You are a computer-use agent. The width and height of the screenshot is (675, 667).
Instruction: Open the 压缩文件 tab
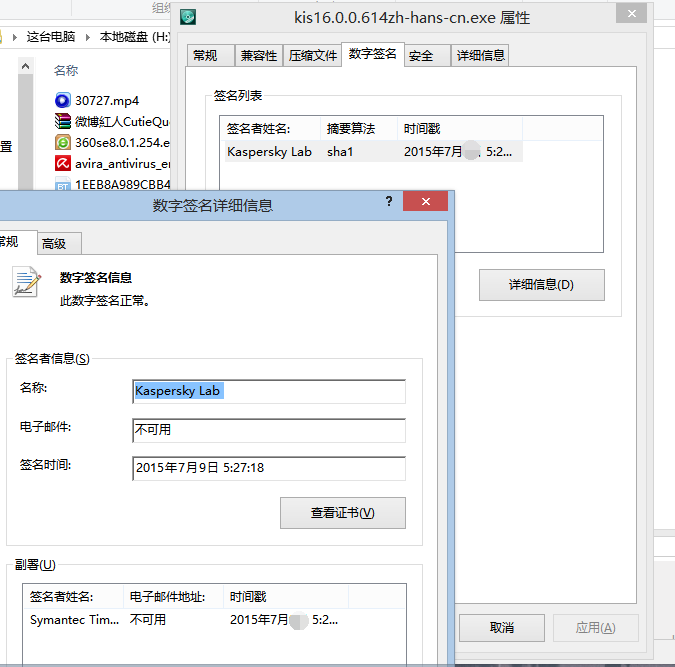tap(313, 56)
